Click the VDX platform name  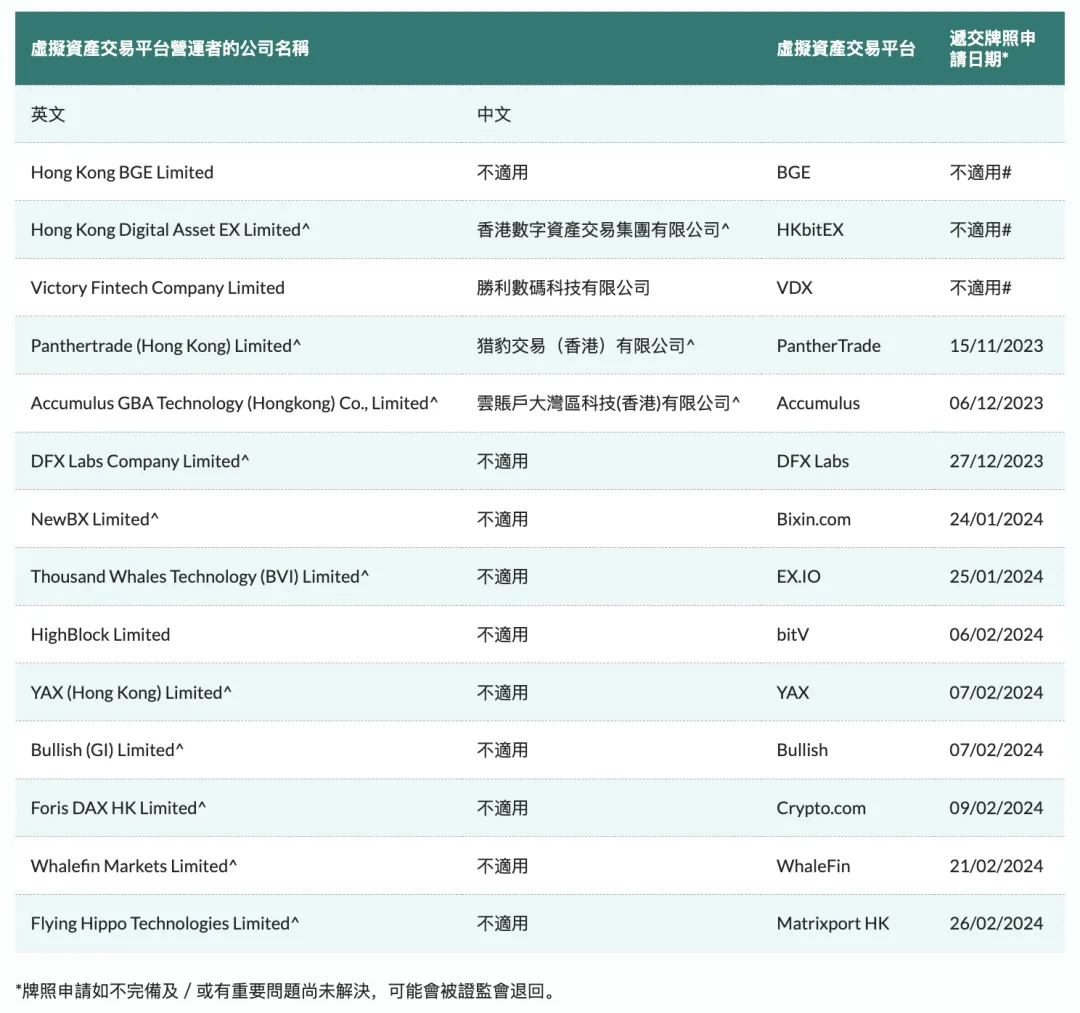pos(794,288)
